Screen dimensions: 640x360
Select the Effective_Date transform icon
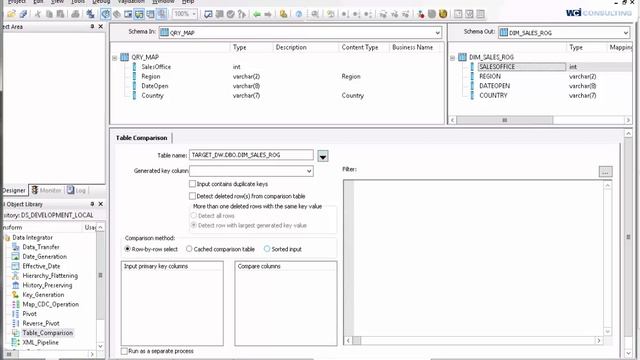point(16,266)
